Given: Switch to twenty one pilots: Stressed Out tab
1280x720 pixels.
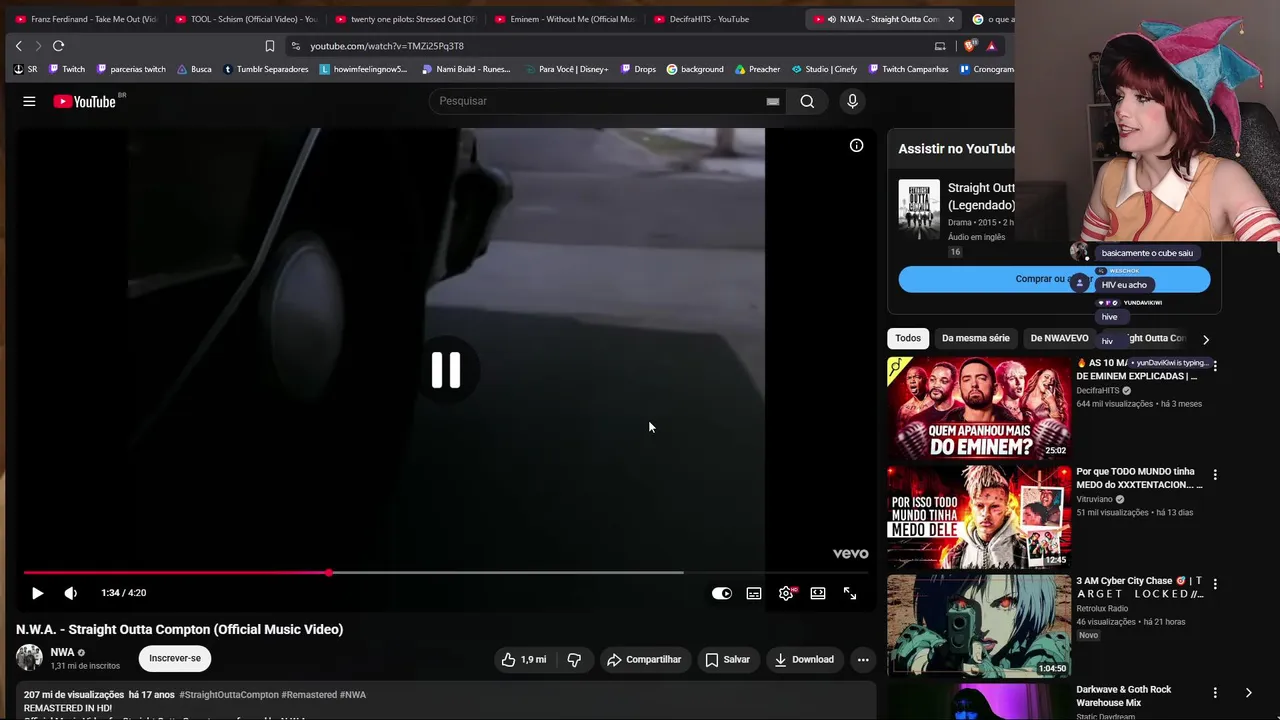Looking at the screenshot, I should click(405, 19).
